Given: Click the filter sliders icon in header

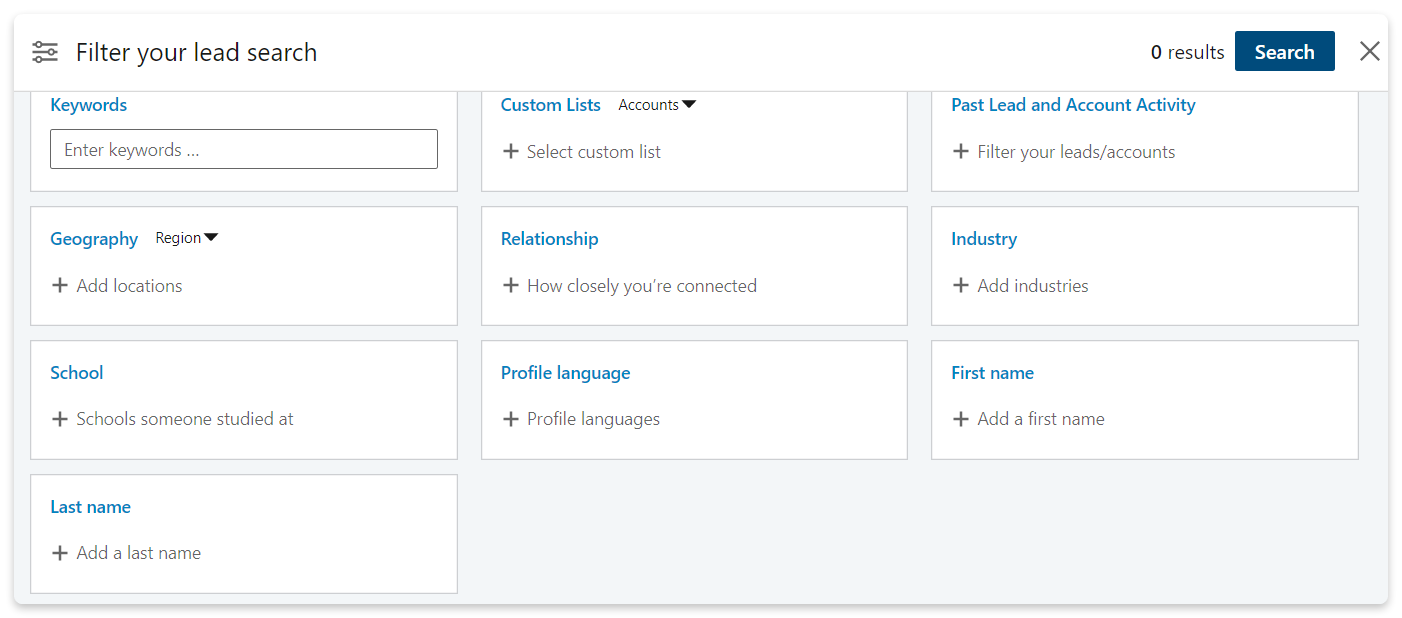Looking at the screenshot, I should click(x=45, y=52).
